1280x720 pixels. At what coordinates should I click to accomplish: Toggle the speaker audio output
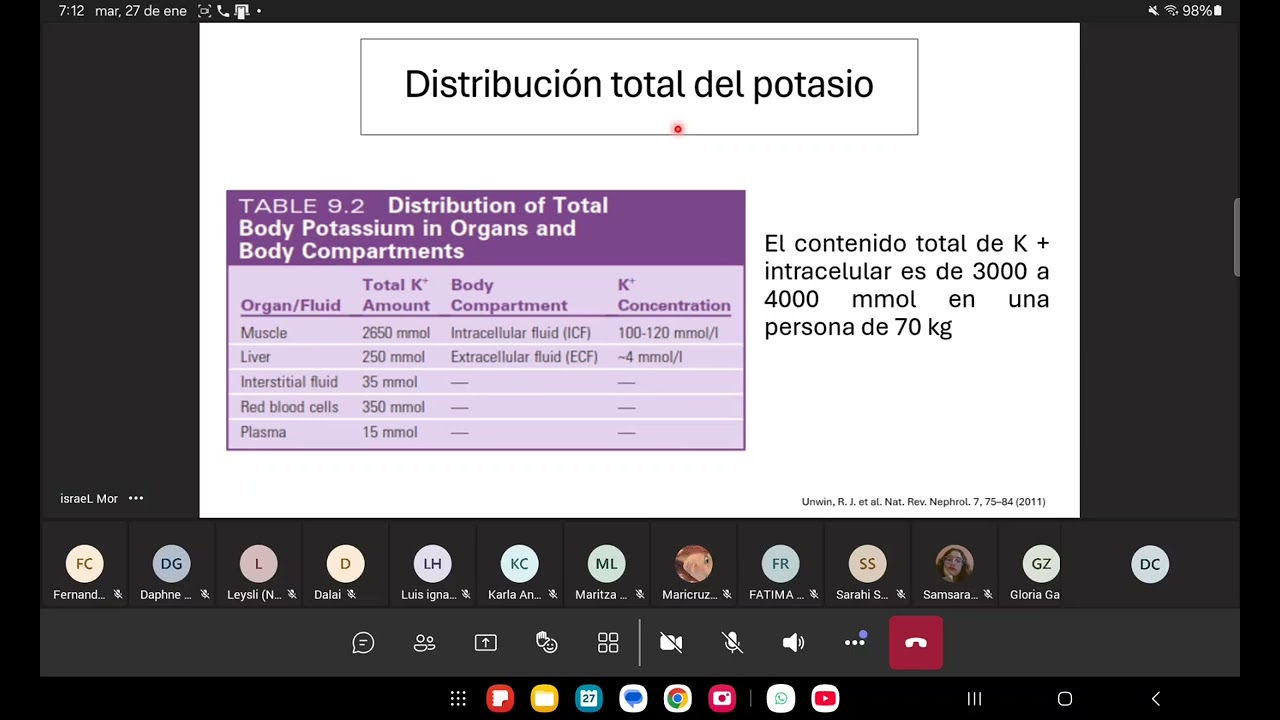tap(793, 643)
